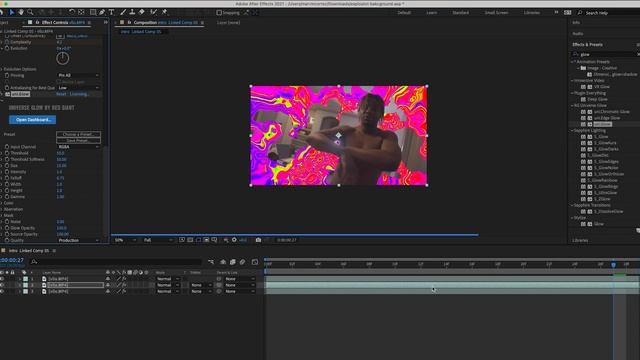Screen dimensions: 640x360
Task: Toggle the Complexity stopwatch
Action: [x=7, y=42]
